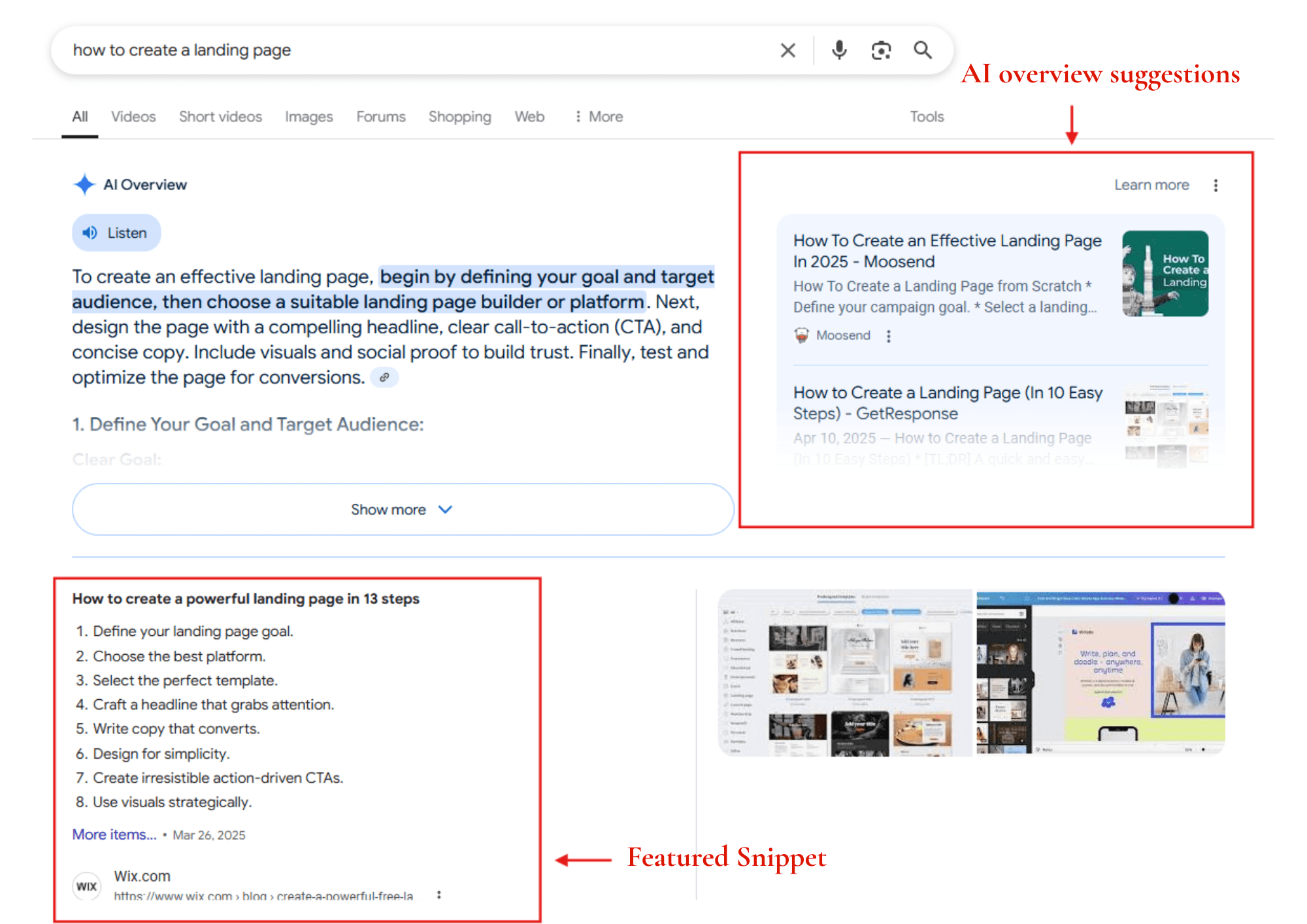This screenshot has height=924, width=1307.
Task: Open three-dot menu beside Wix.com URL
Action: pos(439,895)
